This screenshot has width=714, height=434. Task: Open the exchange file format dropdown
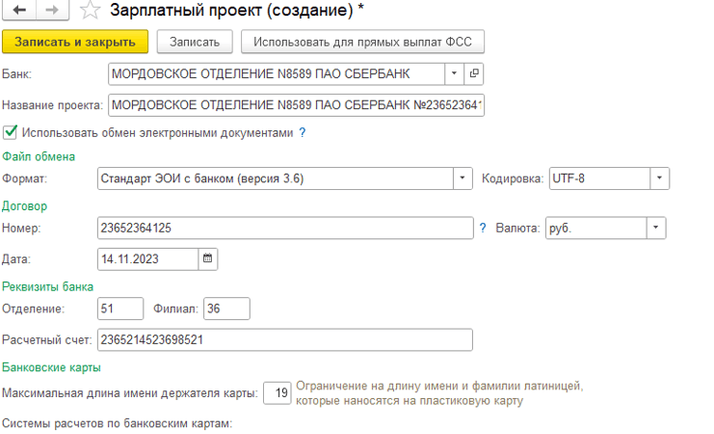tap(463, 179)
